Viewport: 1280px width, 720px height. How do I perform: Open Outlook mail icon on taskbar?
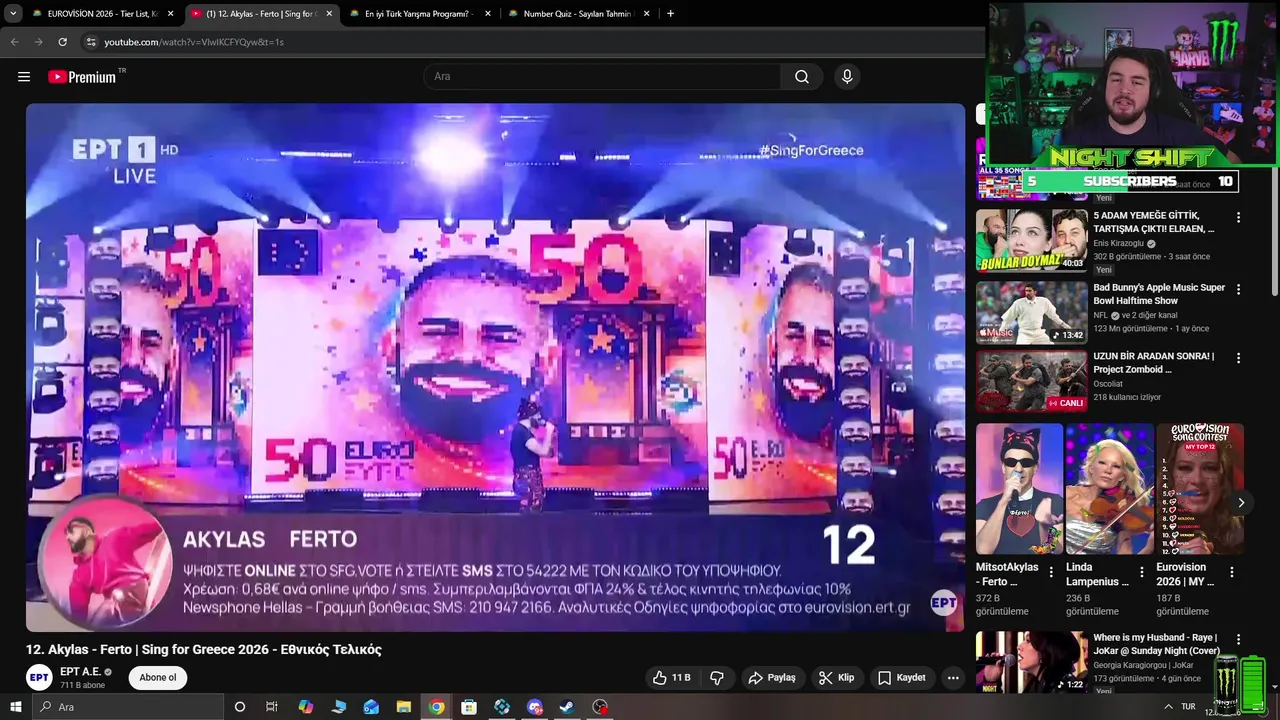click(371, 707)
